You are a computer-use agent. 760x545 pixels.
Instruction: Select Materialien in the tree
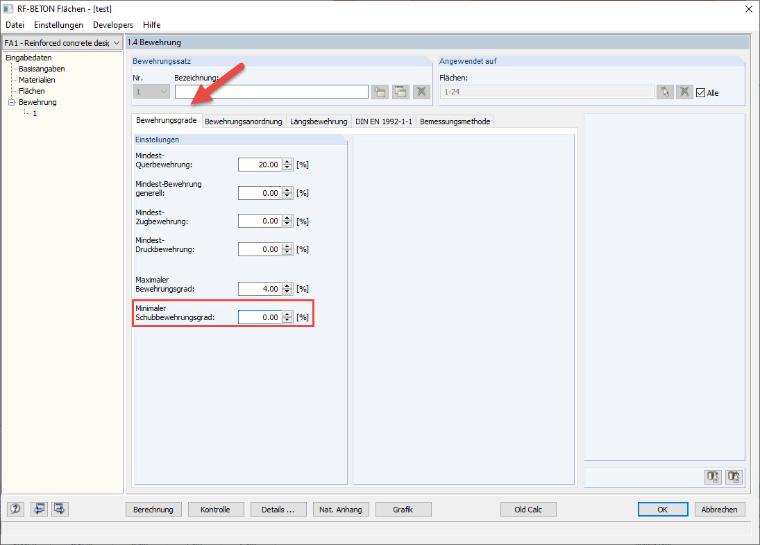37,80
